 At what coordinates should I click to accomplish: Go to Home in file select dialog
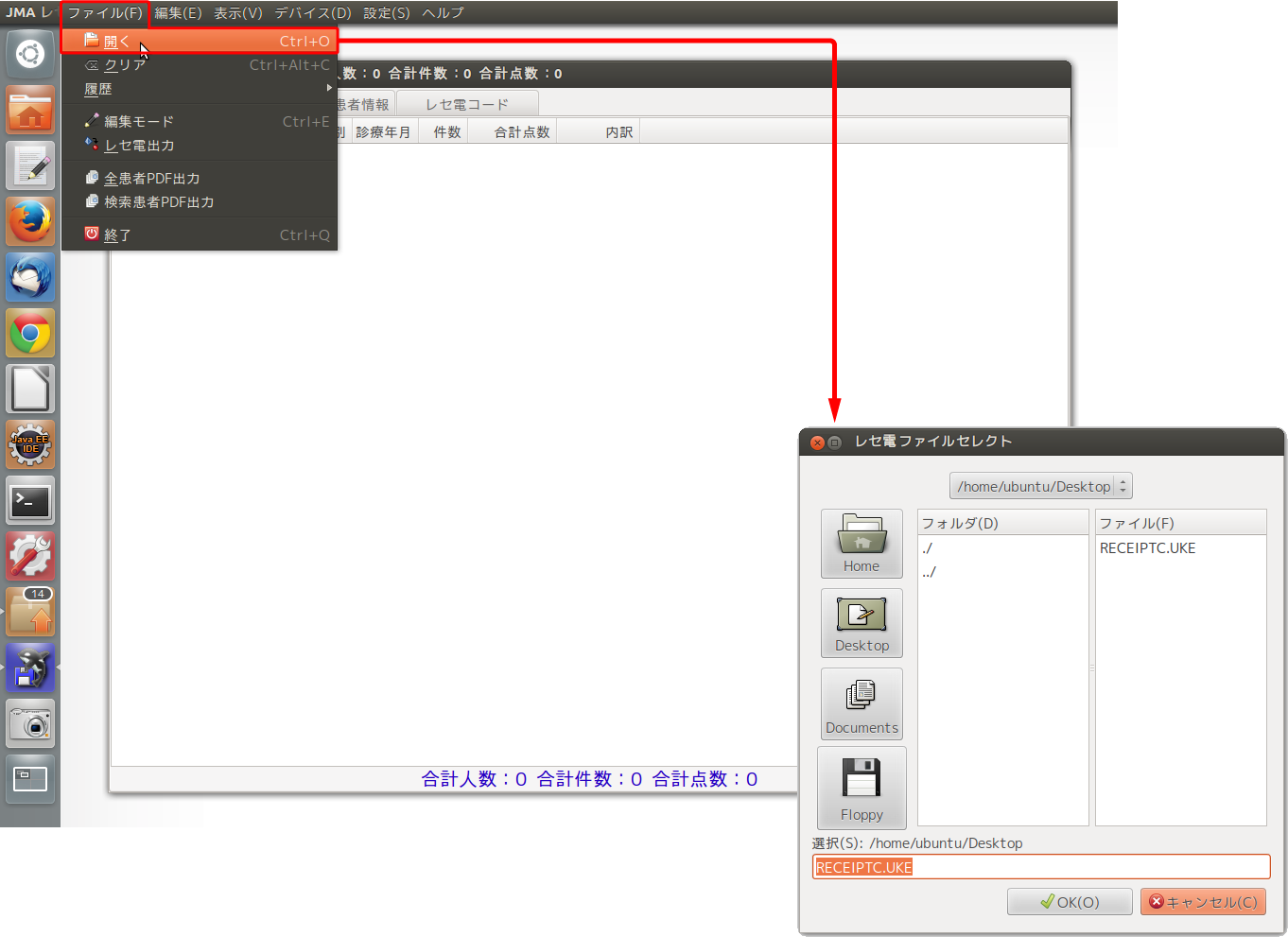point(862,544)
